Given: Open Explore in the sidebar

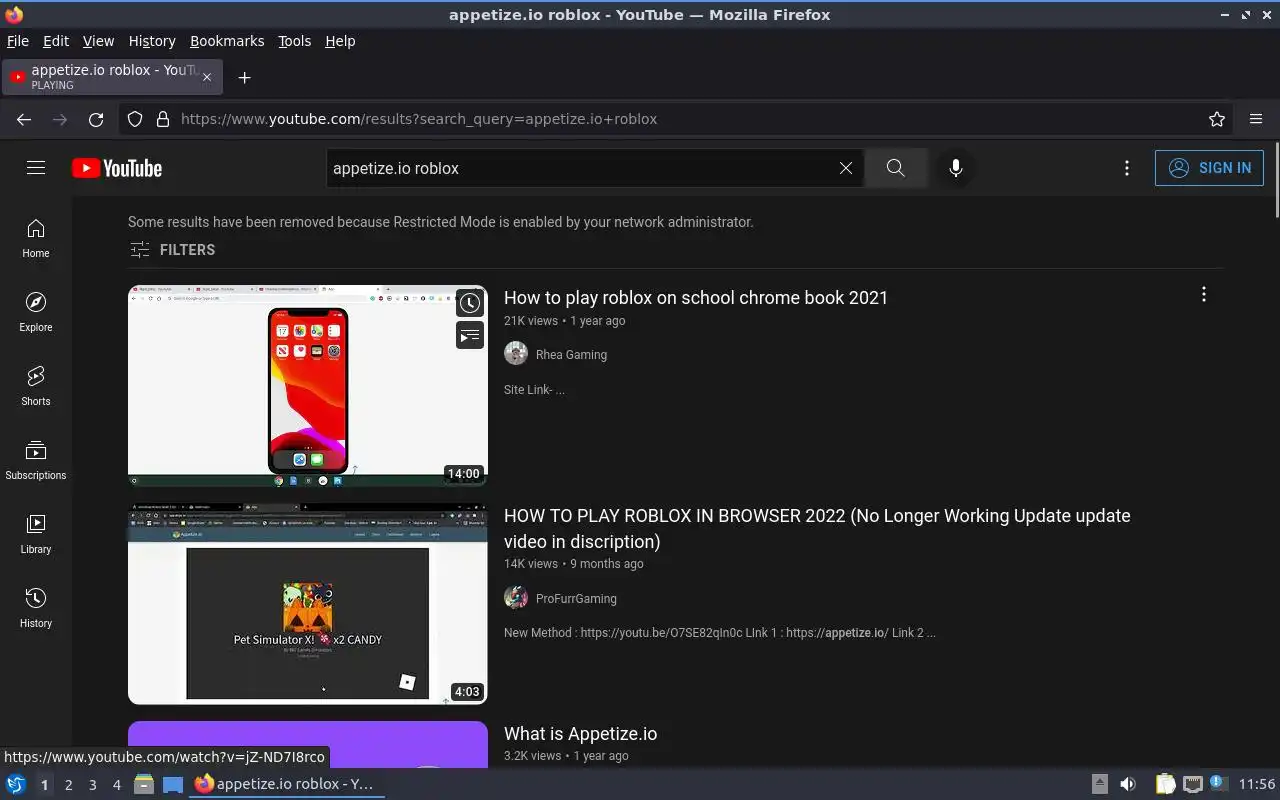Looking at the screenshot, I should 36,313.
